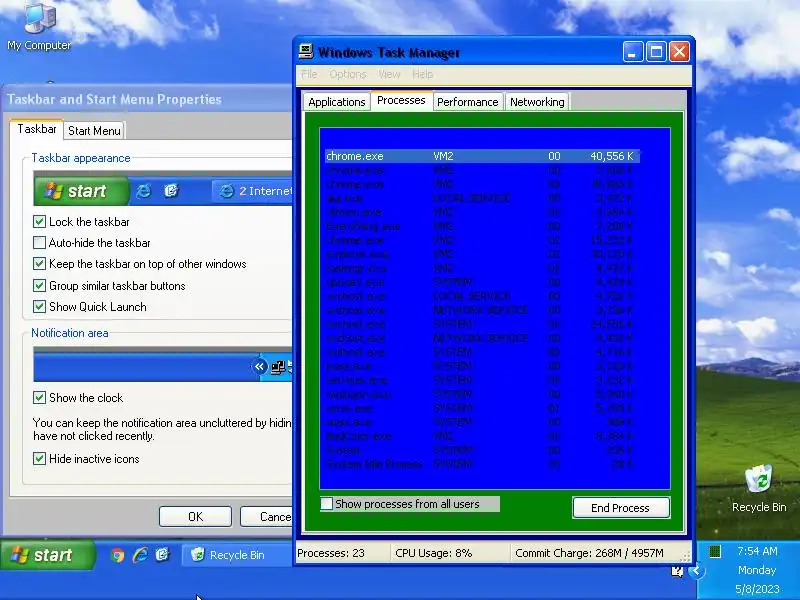Switch to the Start Menu tab
The image size is (800, 600).
[94, 131]
